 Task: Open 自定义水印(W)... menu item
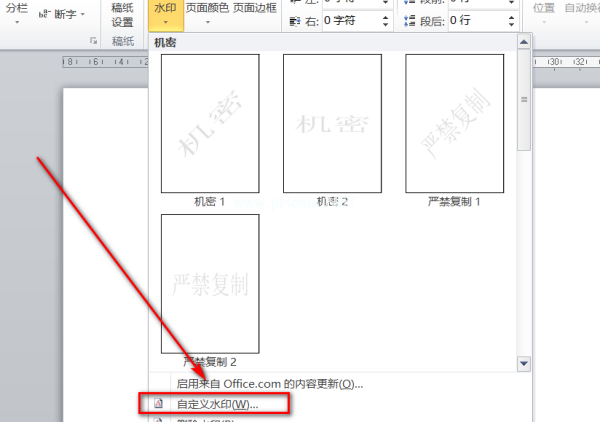217,404
